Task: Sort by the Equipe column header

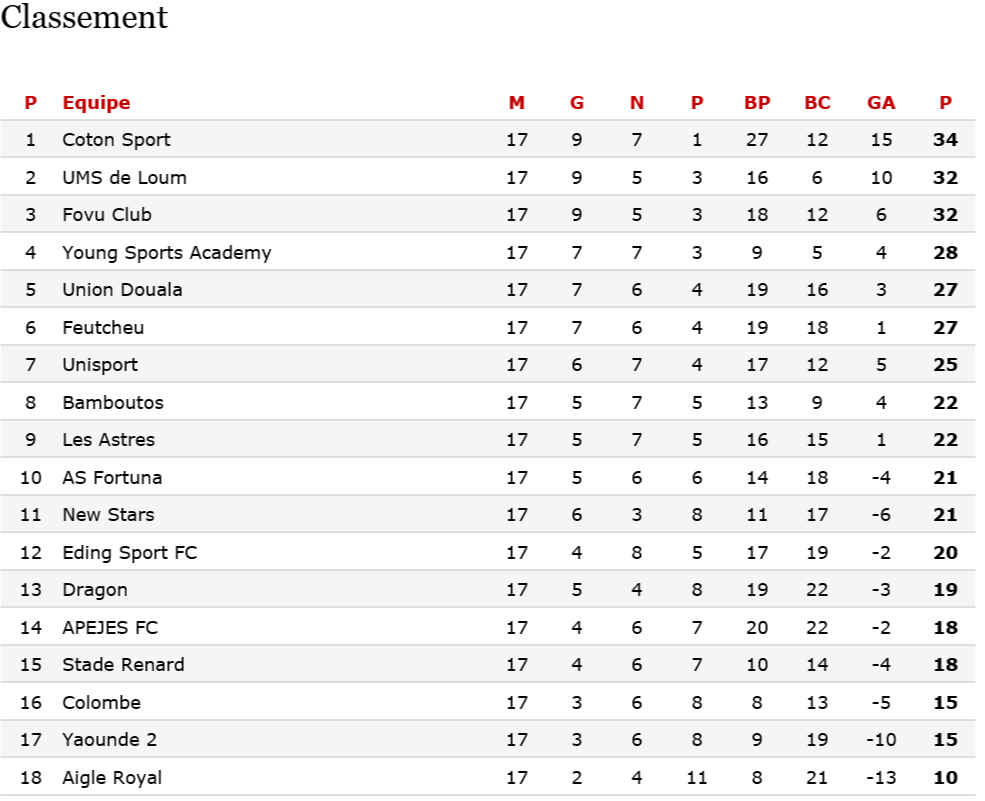Action: (x=96, y=102)
